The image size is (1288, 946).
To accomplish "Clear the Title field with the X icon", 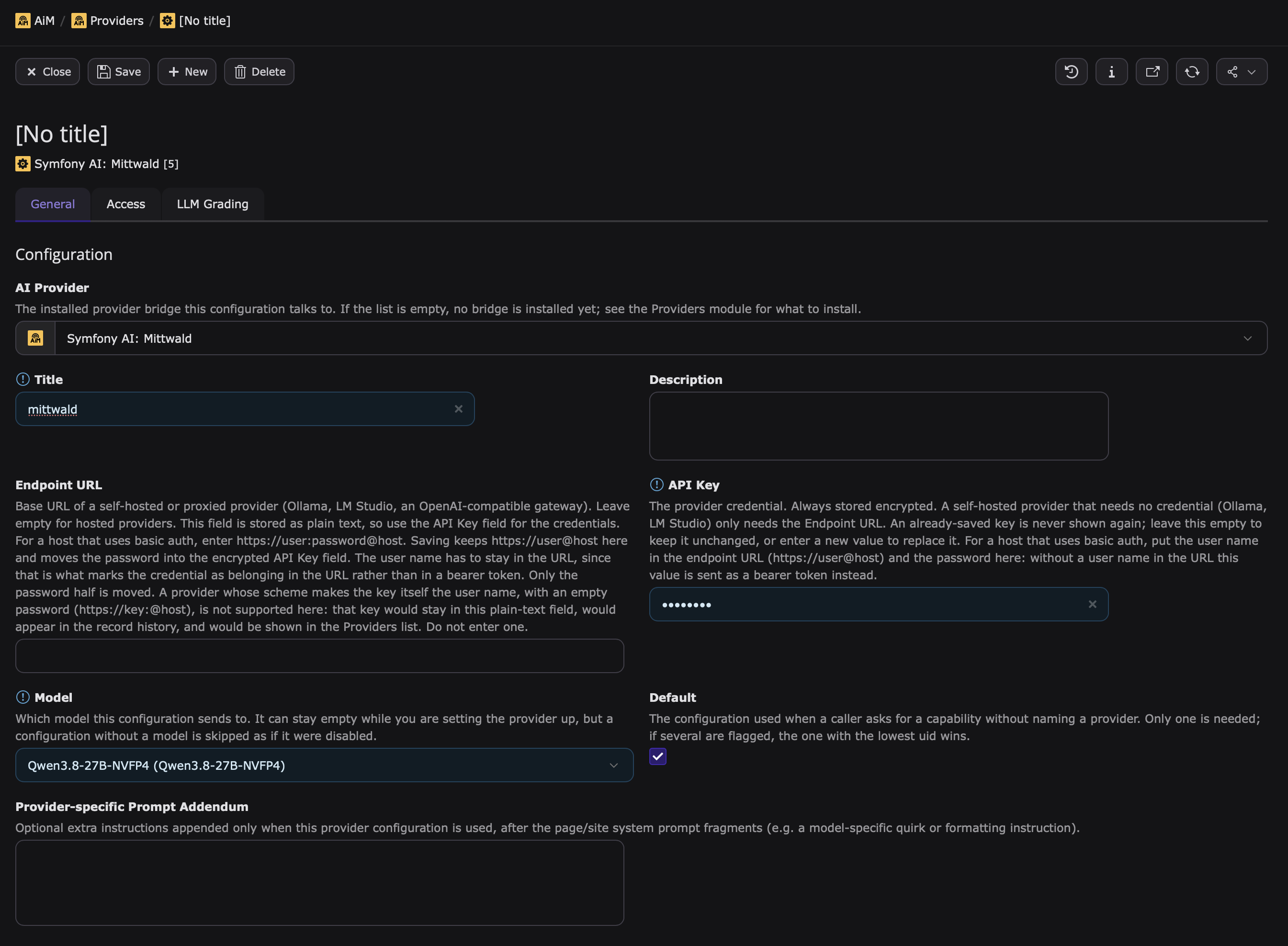I will (458, 409).
